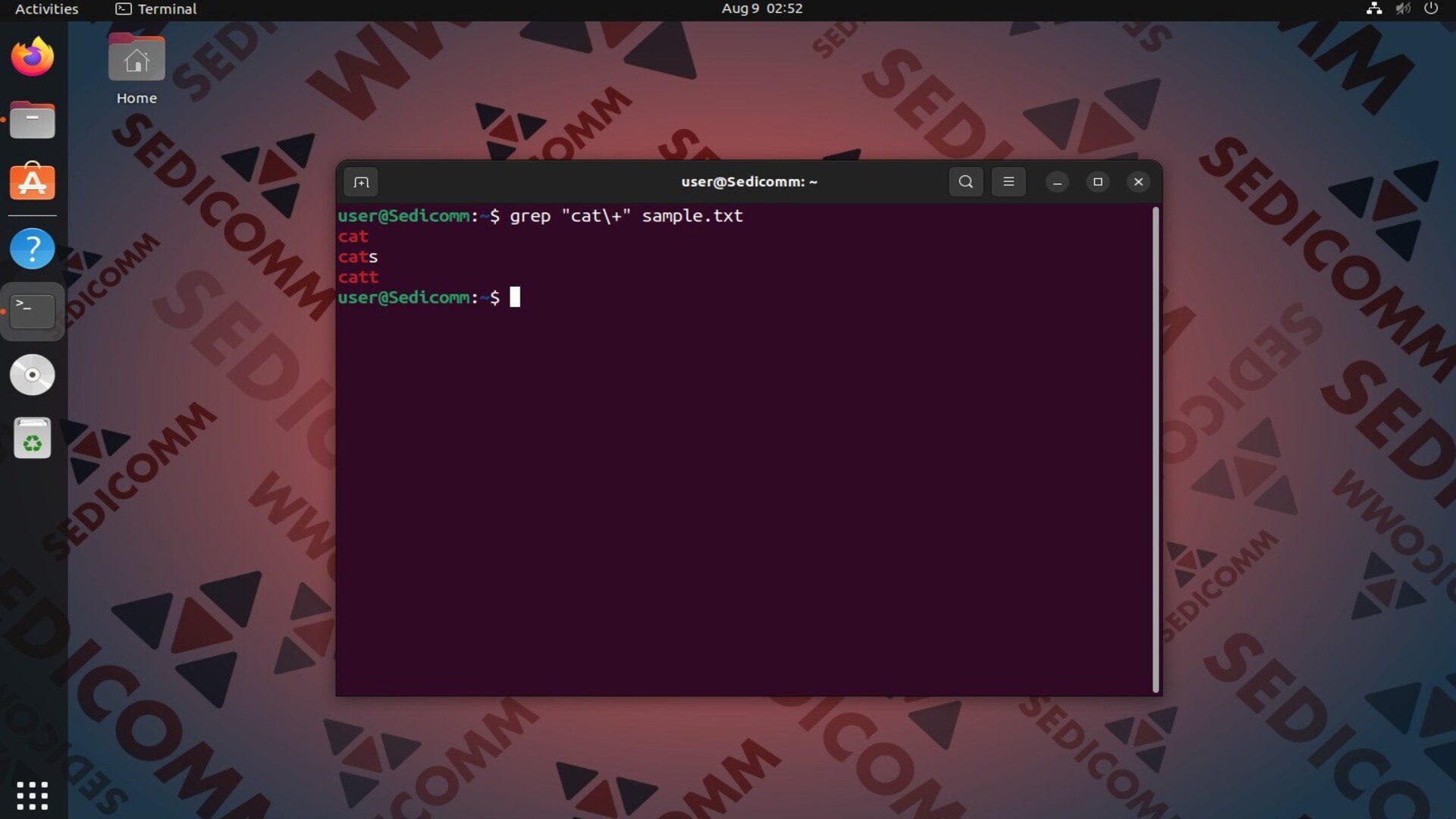
Task: Select Terminal icon in the dock
Action: 32,311
